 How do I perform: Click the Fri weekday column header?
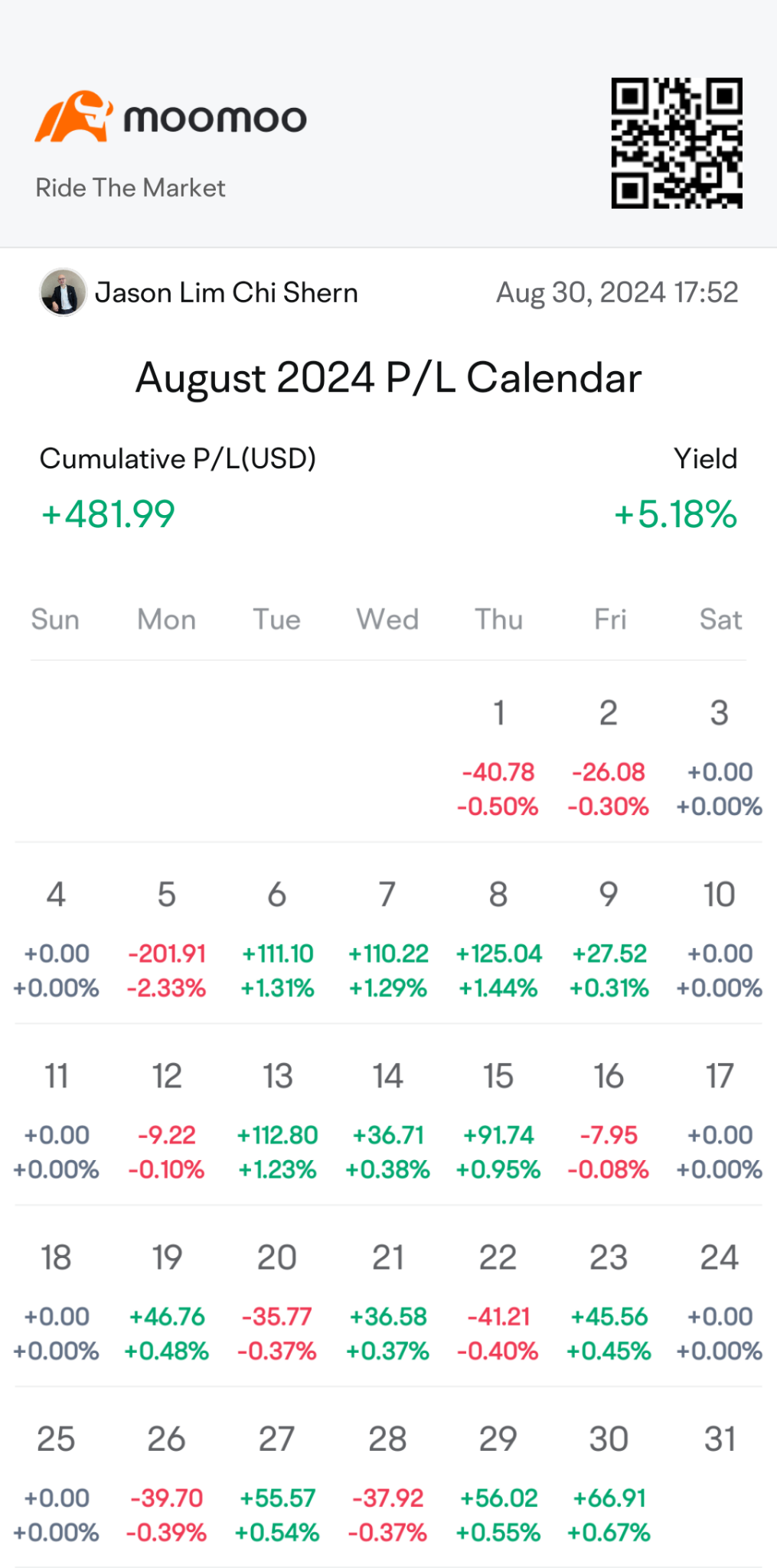click(x=610, y=619)
